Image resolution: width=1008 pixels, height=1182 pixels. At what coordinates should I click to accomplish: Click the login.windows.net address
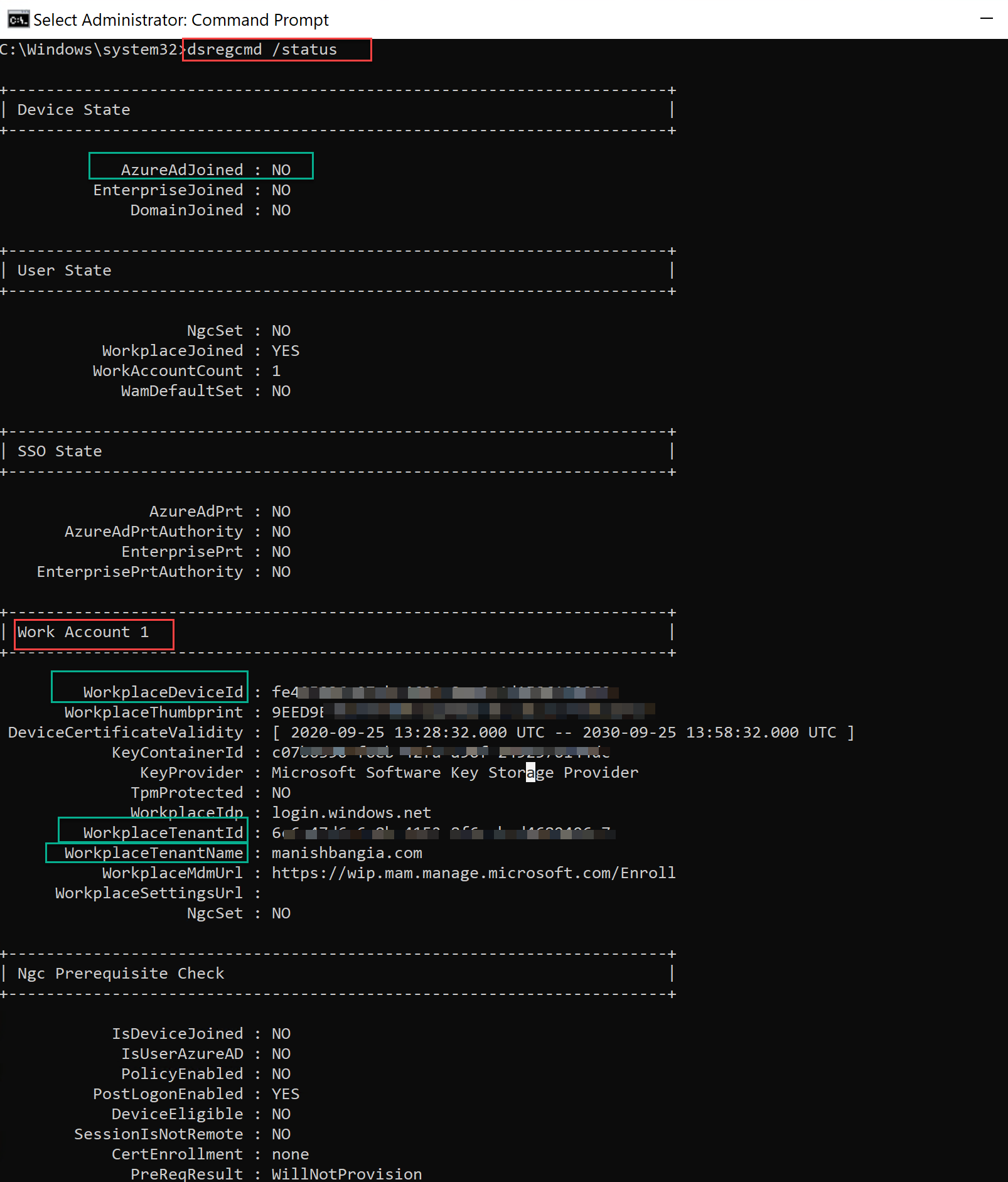pyautogui.click(x=351, y=813)
